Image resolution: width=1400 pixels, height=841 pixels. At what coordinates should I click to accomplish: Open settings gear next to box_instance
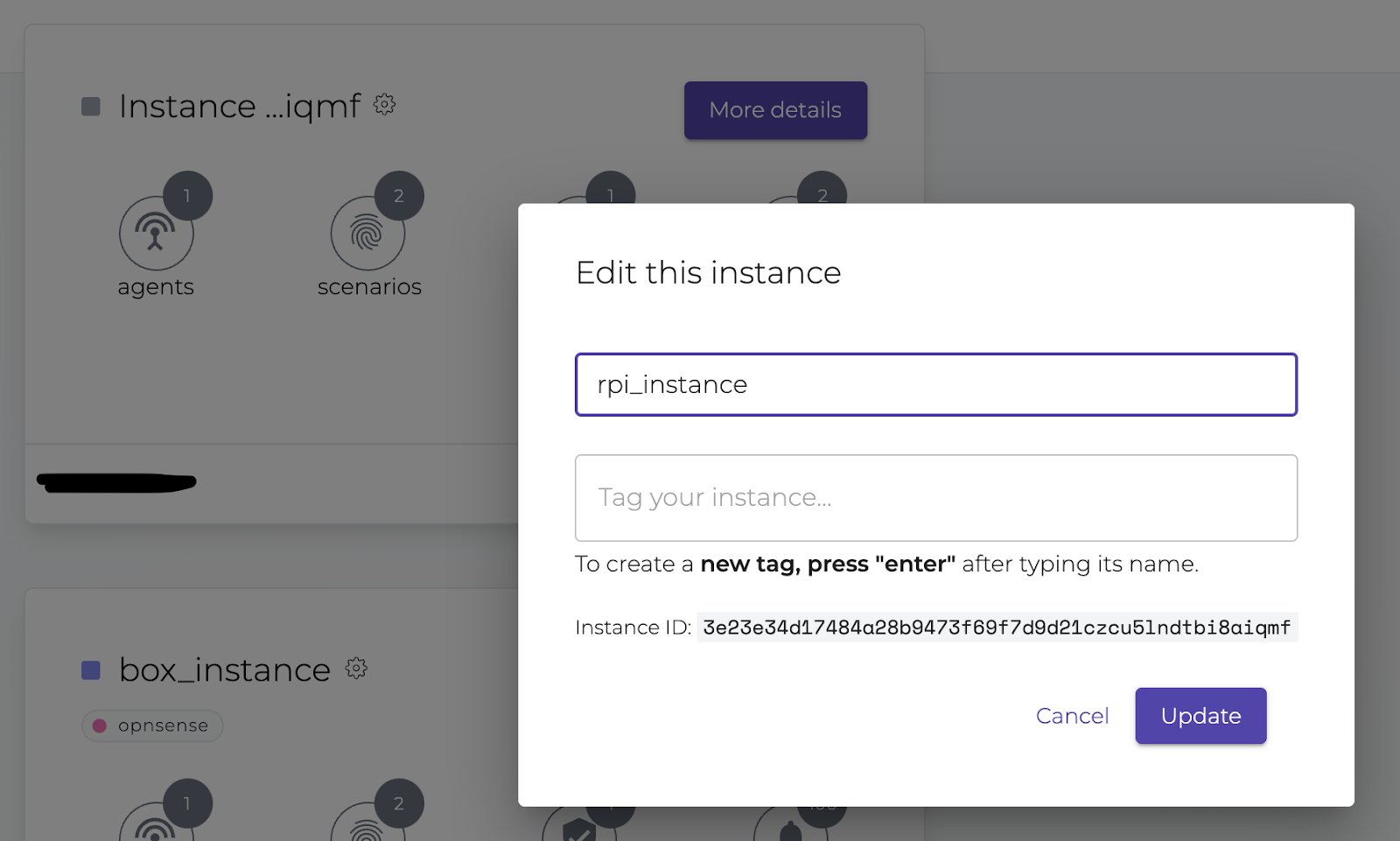pyautogui.click(x=355, y=669)
